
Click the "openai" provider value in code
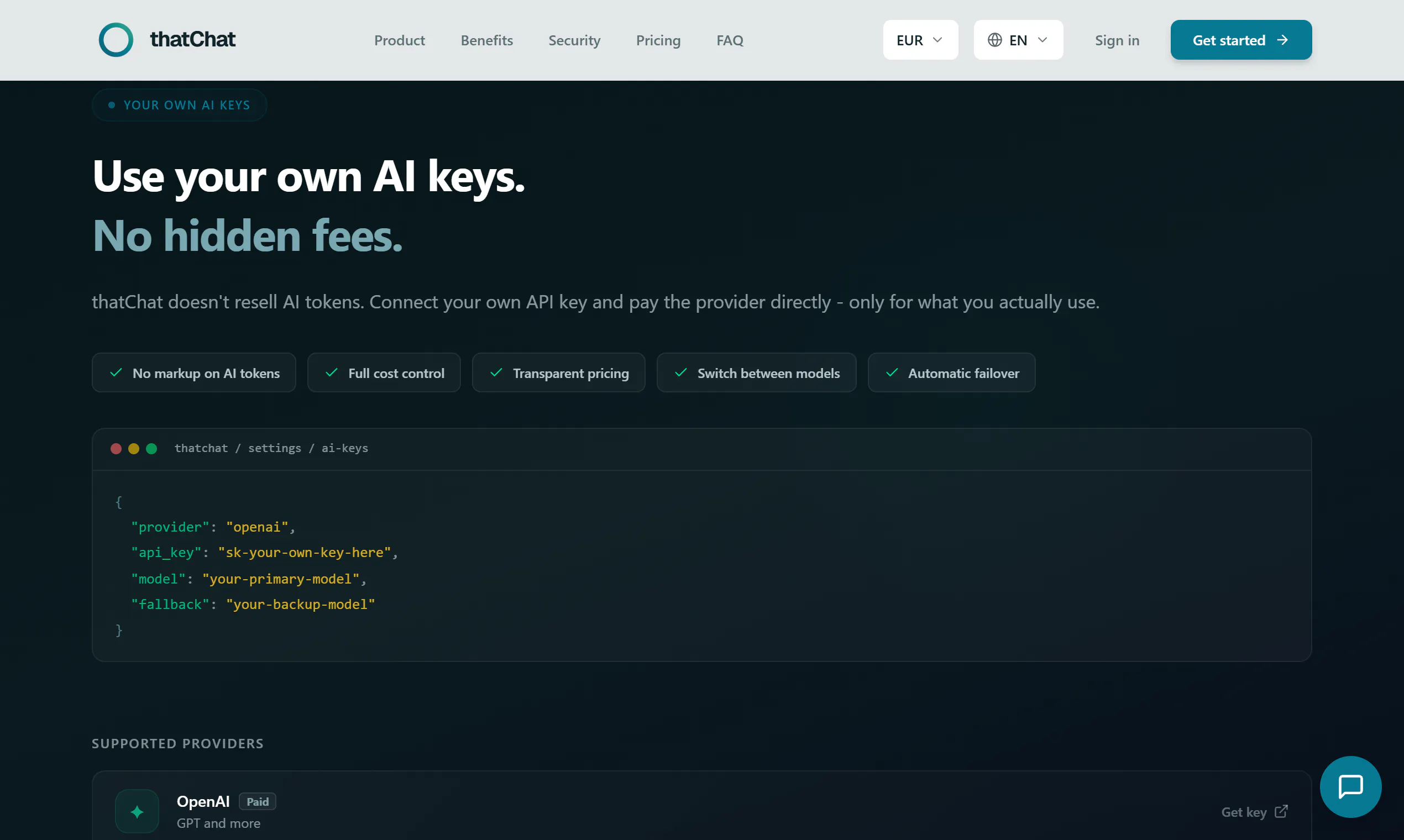coord(257,527)
